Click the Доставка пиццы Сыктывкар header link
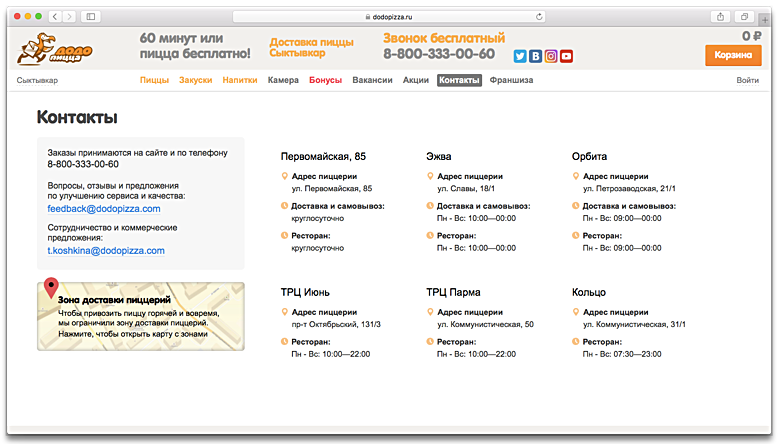This screenshot has height=444, width=780. tap(311, 48)
